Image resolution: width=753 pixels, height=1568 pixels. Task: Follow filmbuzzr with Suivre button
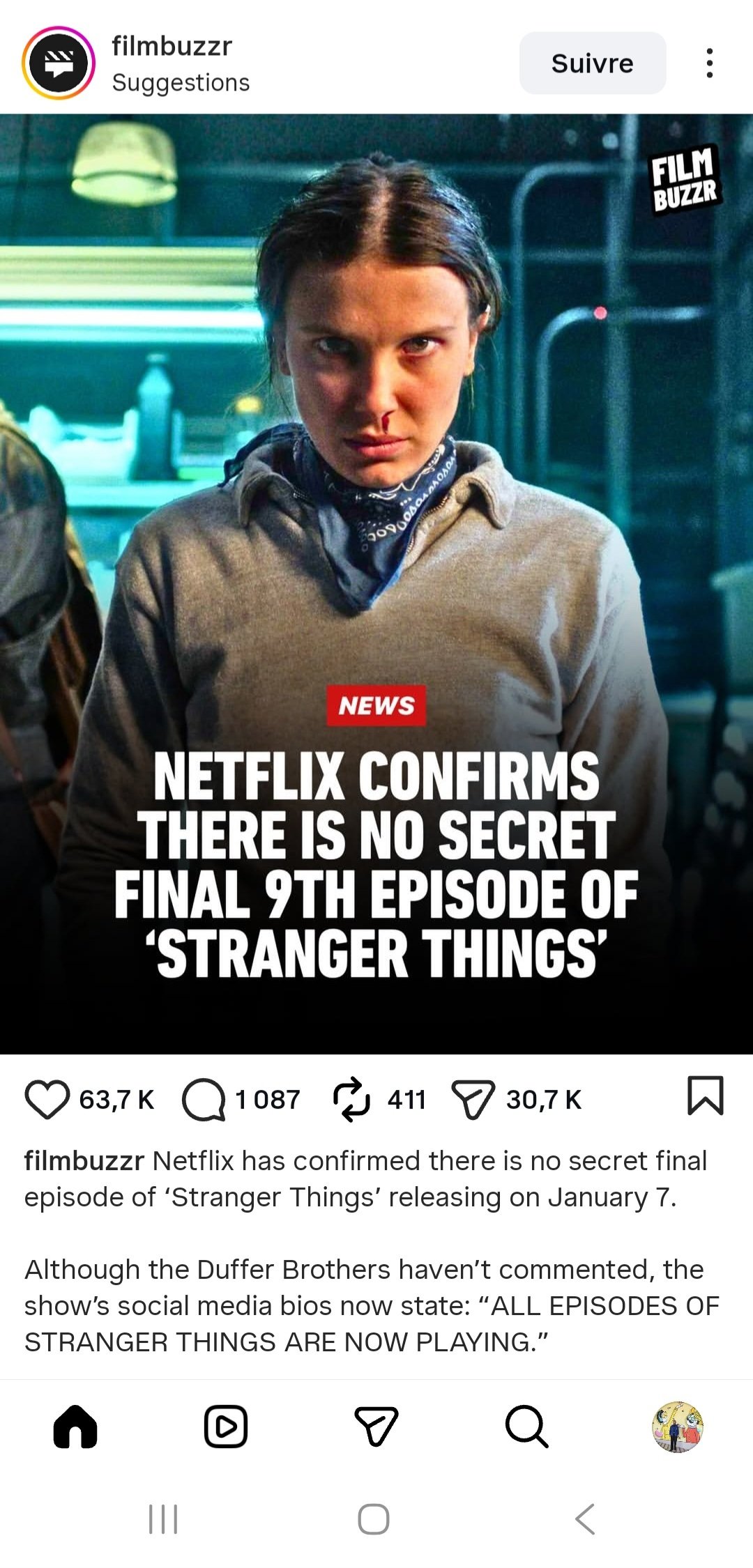pos(593,63)
